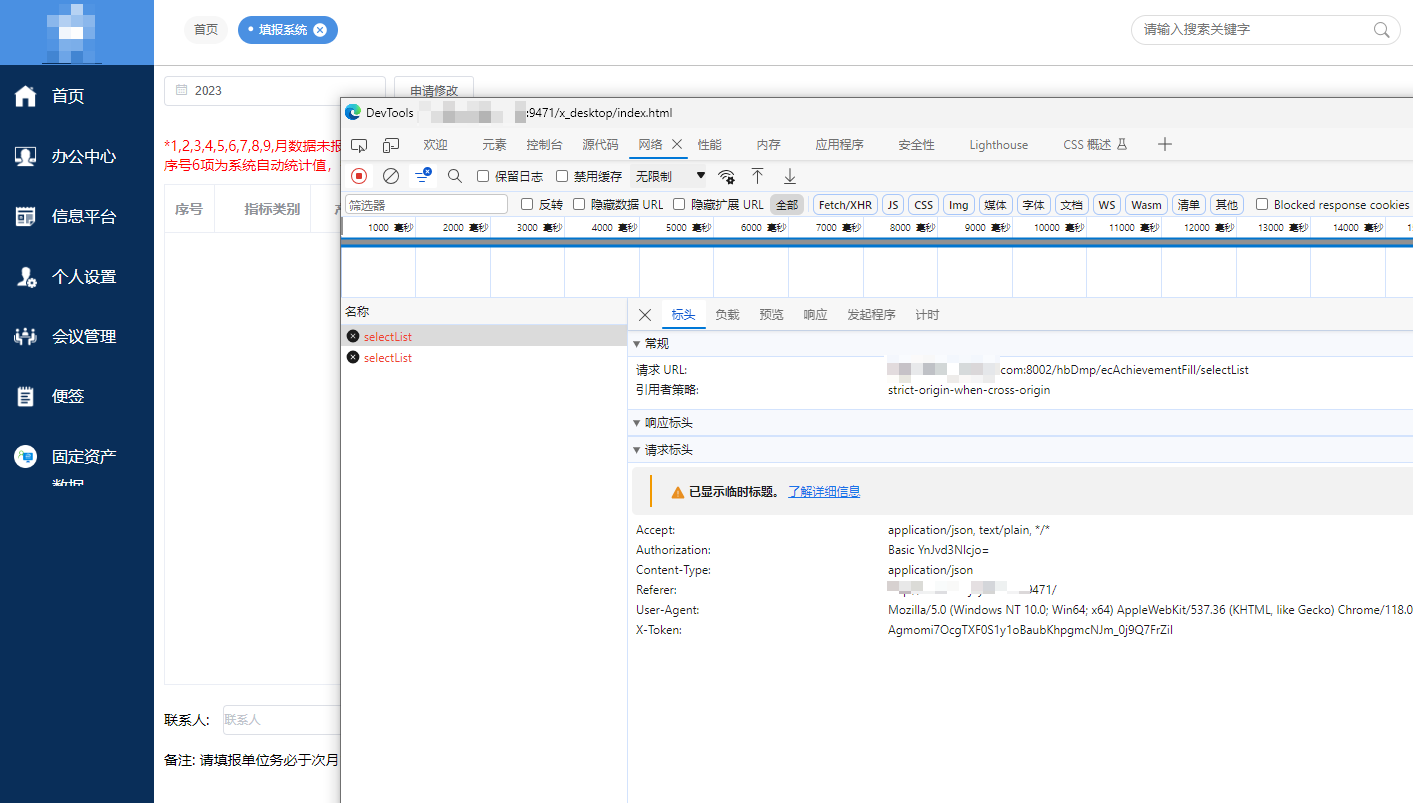Collapse the 常规 section
1413x803 pixels.
click(638, 344)
